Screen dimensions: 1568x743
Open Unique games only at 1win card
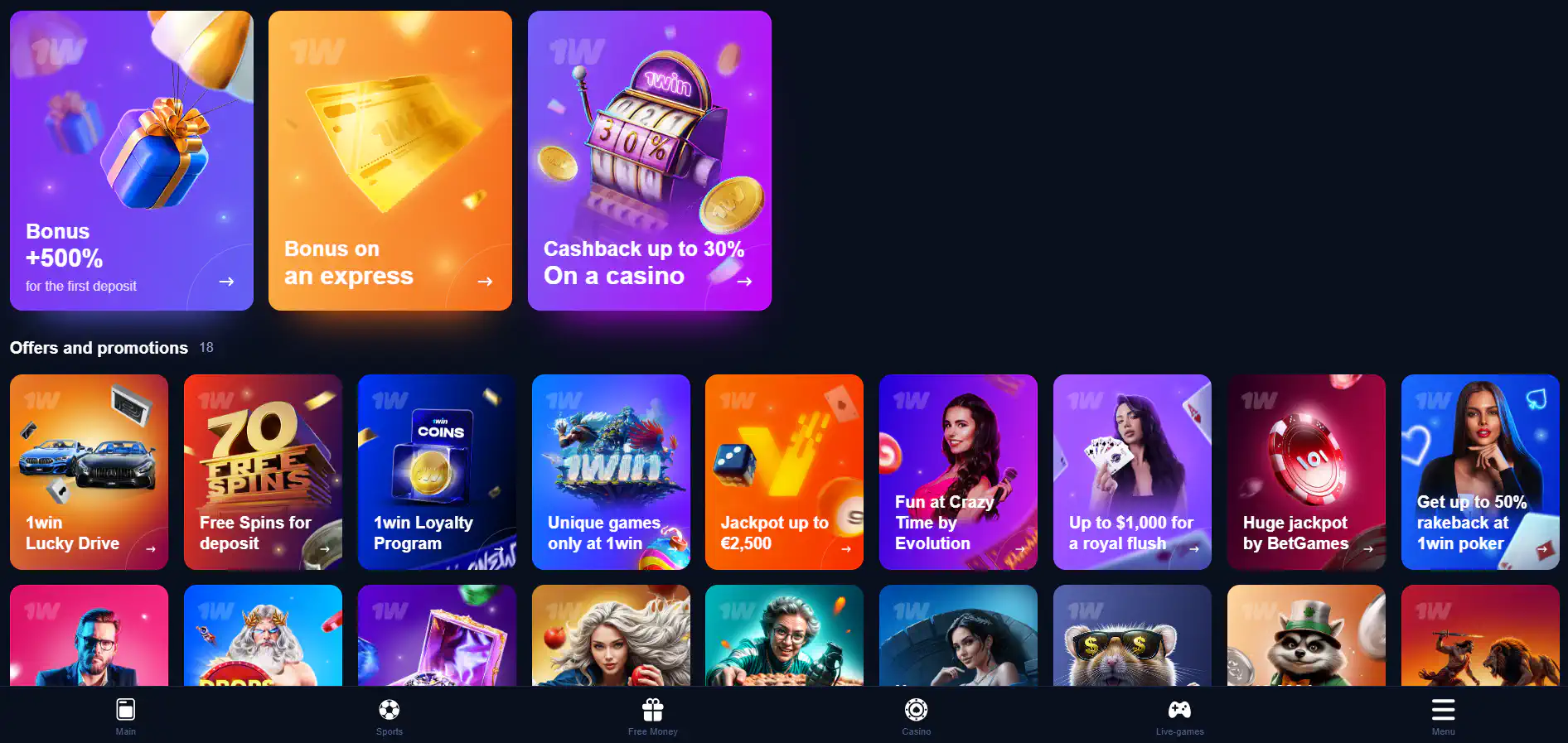point(611,472)
